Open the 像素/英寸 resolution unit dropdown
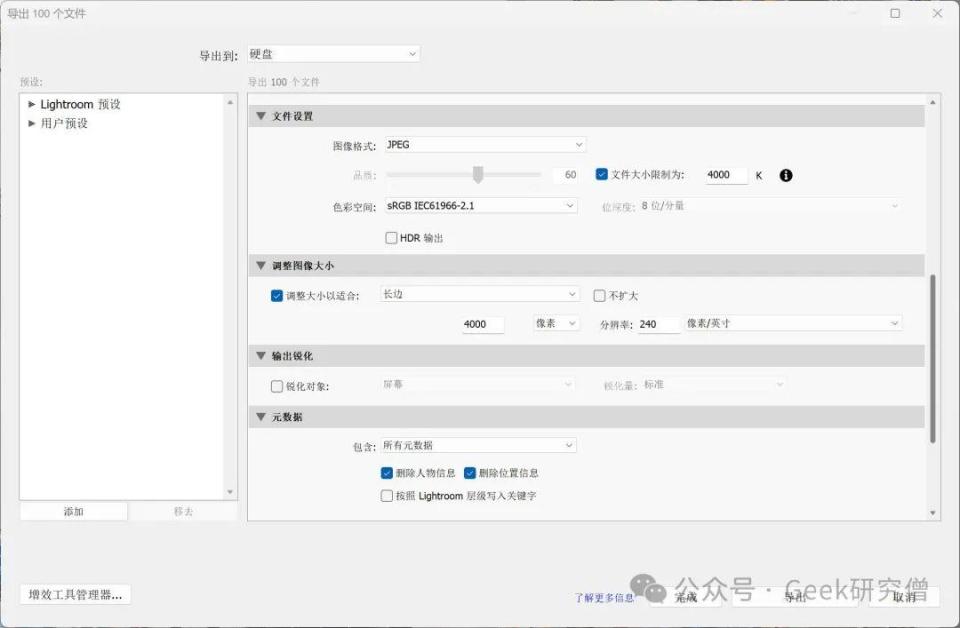The width and height of the screenshot is (960, 628). tap(793, 323)
